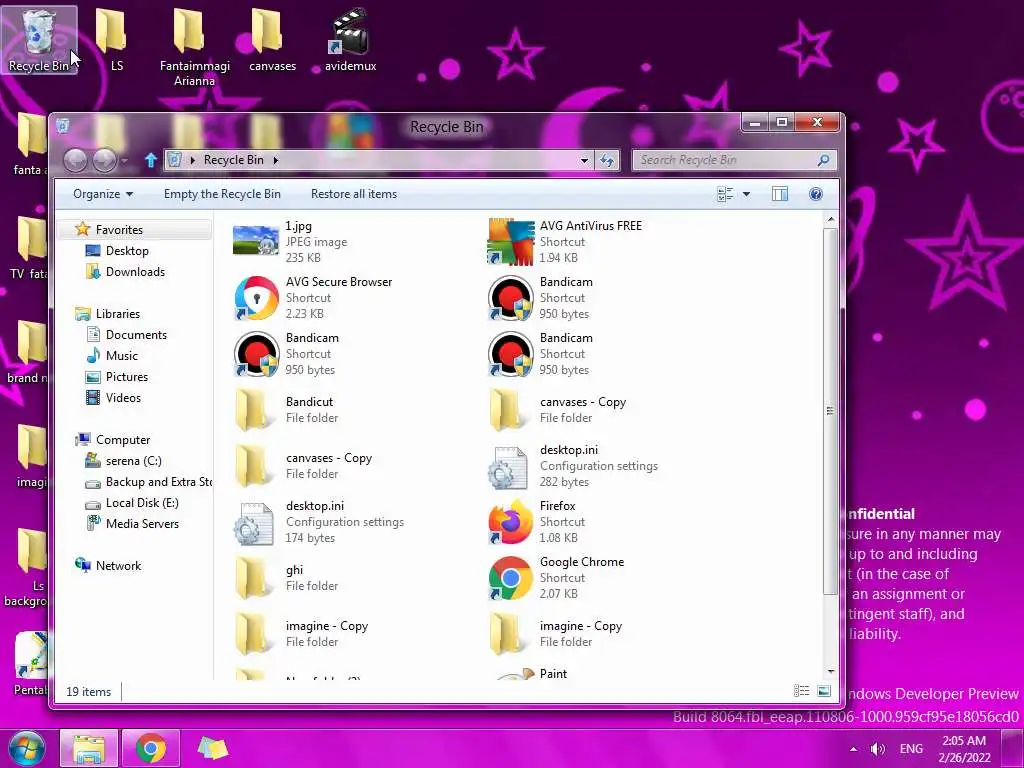Open Documents library
1024x768 pixels.
point(136,334)
